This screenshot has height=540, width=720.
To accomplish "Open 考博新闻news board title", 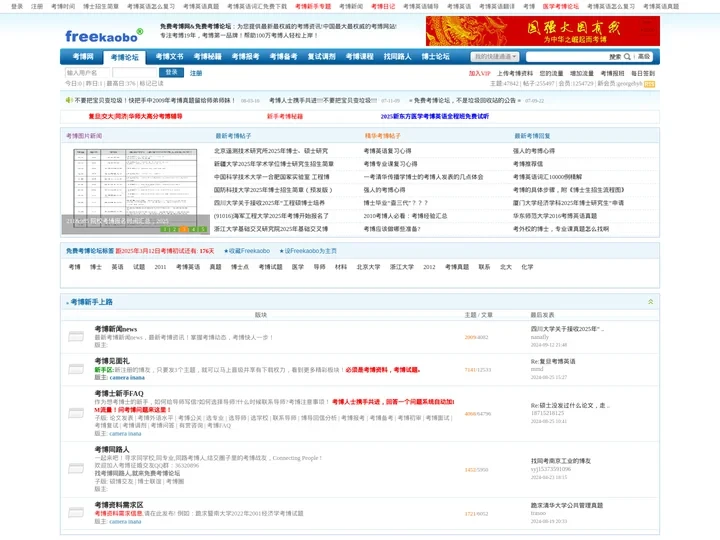I will pyautogui.click(x=116, y=329).
